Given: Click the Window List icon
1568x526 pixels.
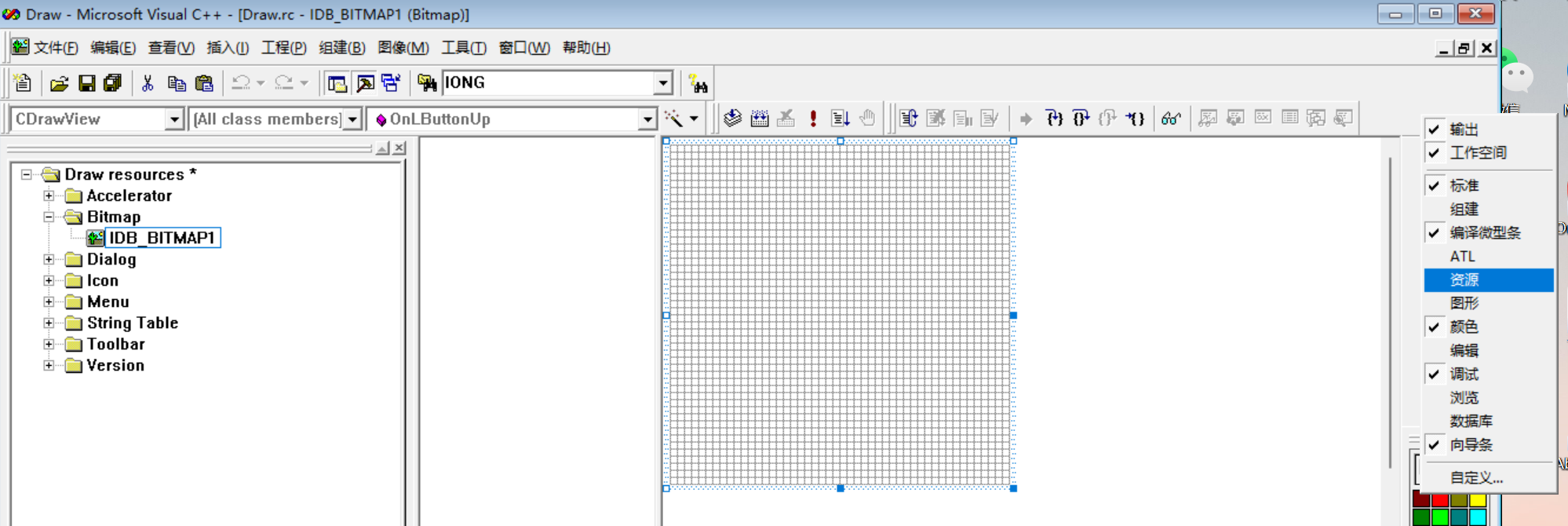Looking at the screenshot, I should [x=391, y=82].
